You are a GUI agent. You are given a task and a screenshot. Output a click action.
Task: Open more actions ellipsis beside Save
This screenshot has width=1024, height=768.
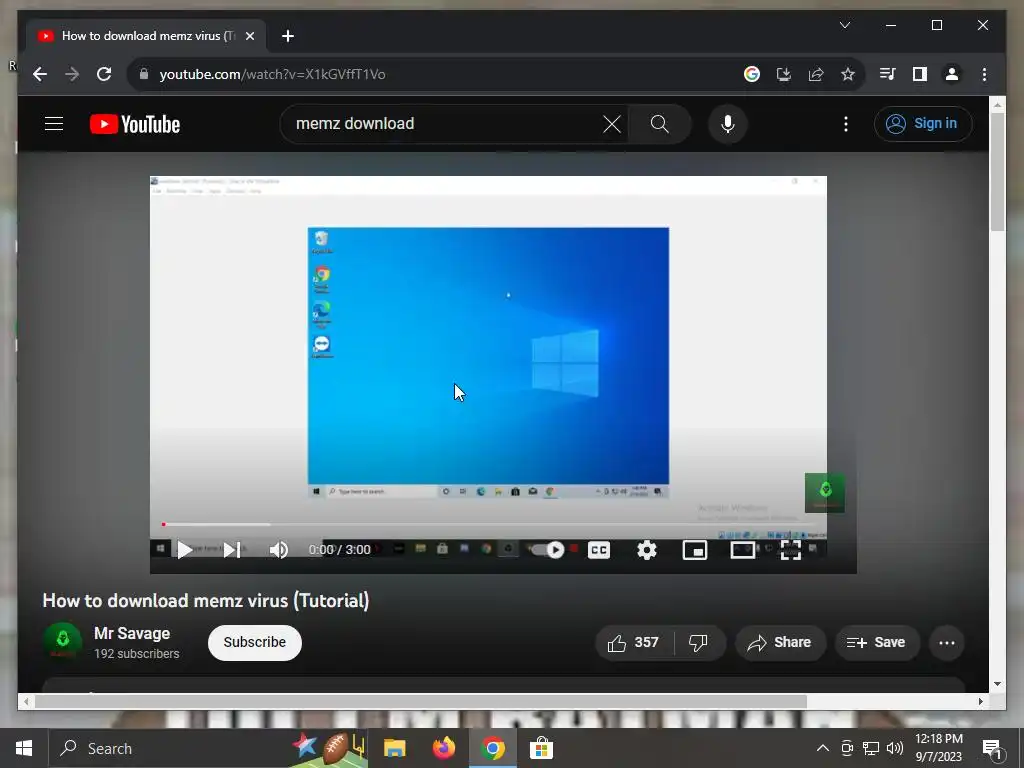[946, 643]
